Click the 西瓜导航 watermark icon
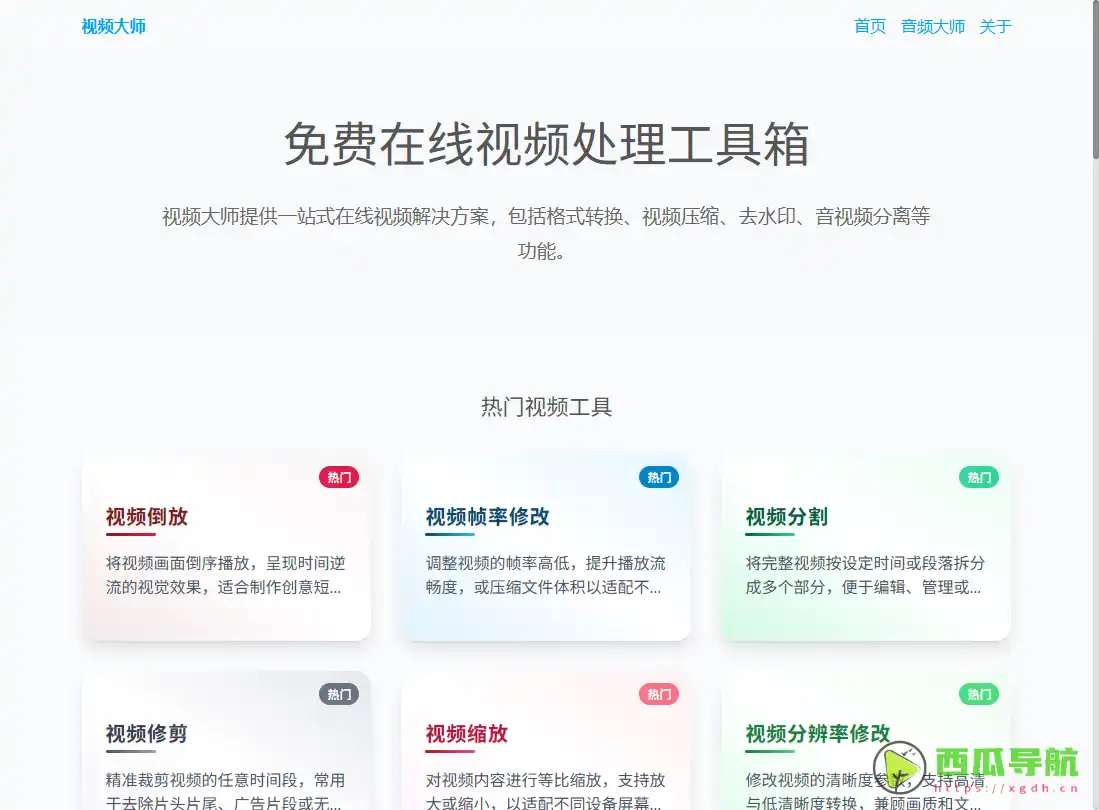This screenshot has height=810, width=1099. click(897, 766)
